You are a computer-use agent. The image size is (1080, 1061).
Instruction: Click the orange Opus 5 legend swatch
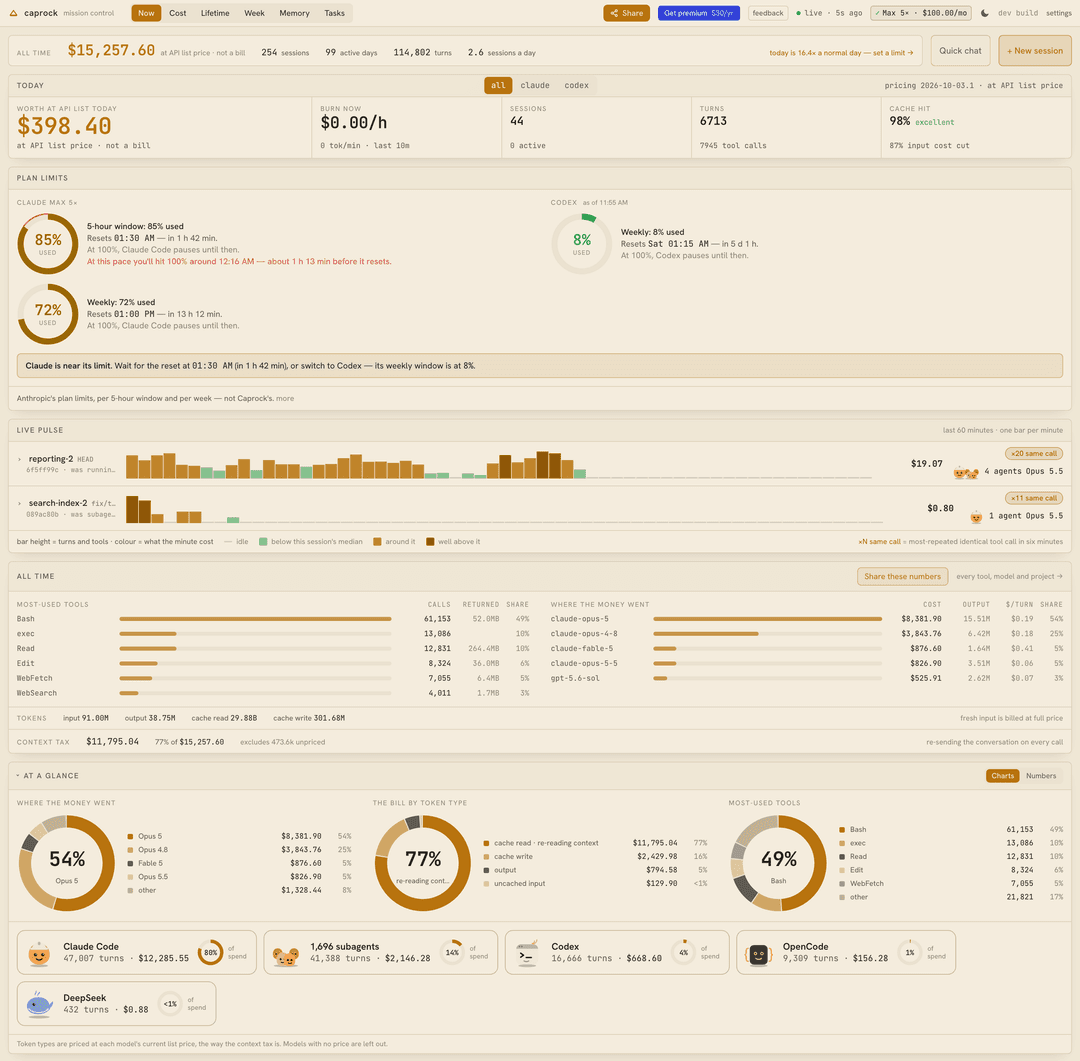(130, 836)
